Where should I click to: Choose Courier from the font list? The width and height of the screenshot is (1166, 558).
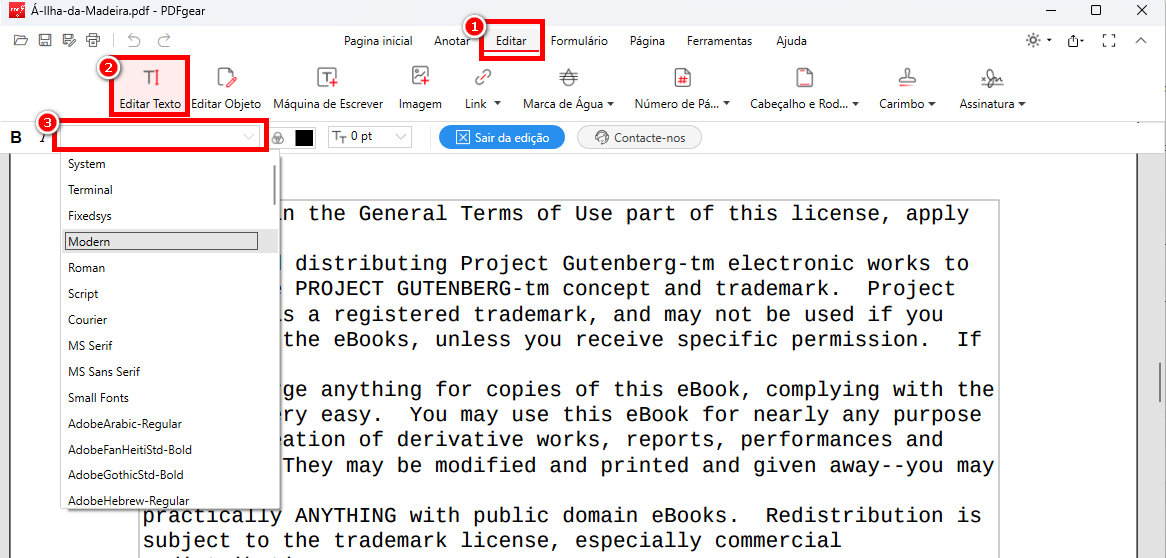(x=88, y=320)
